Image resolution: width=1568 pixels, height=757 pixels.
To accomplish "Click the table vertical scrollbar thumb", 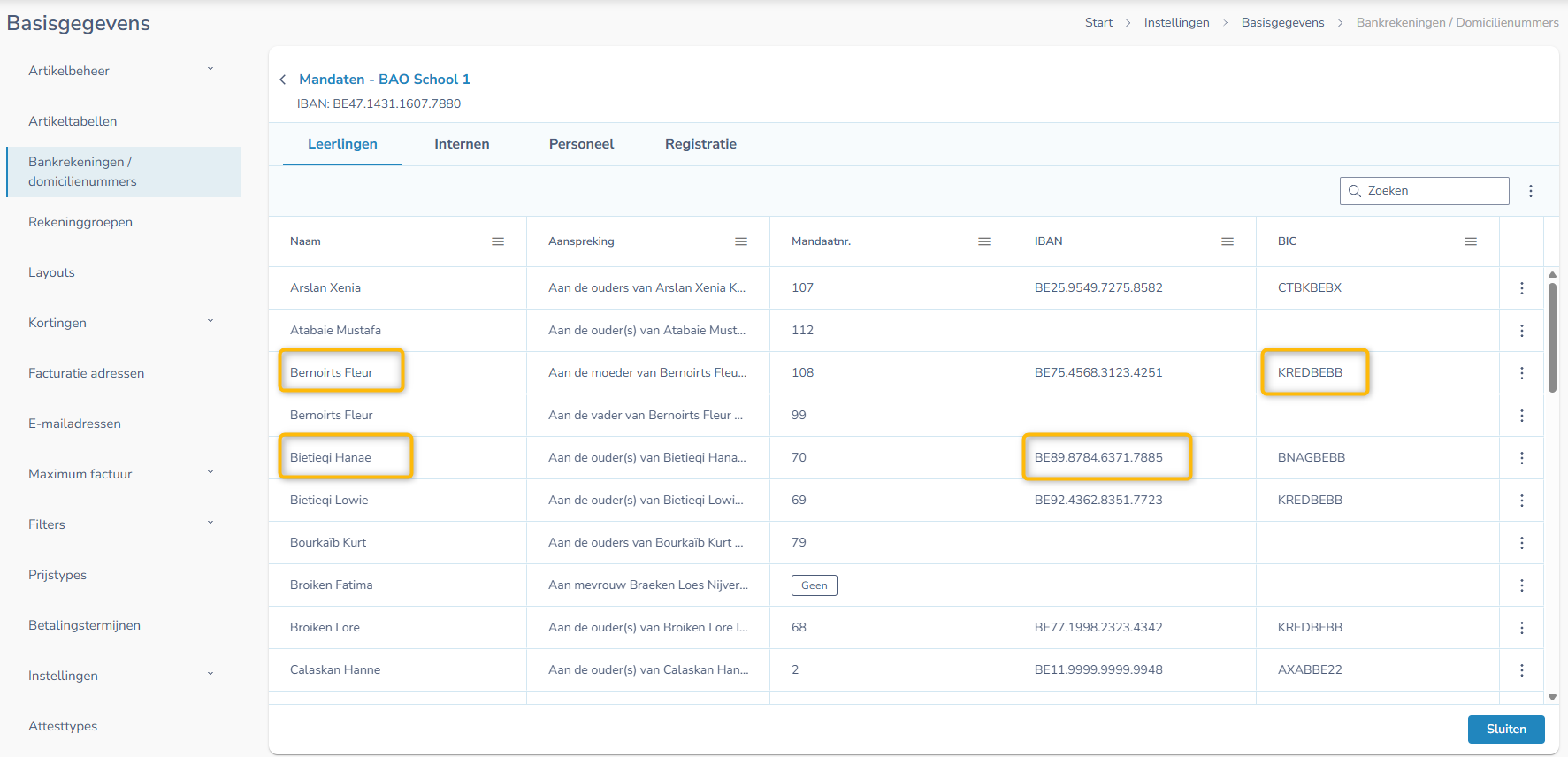I will (x=1552, y=337).
